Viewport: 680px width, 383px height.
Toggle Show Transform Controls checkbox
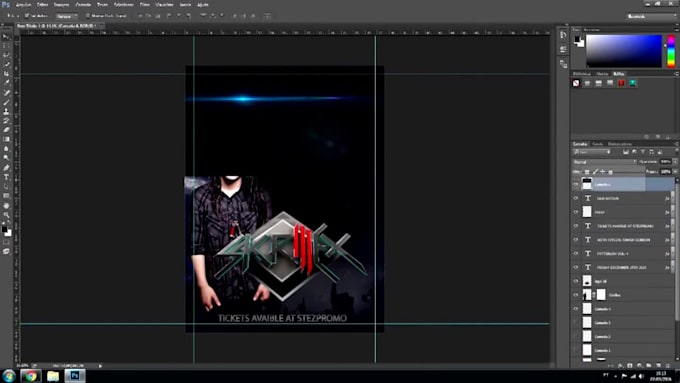88,16
